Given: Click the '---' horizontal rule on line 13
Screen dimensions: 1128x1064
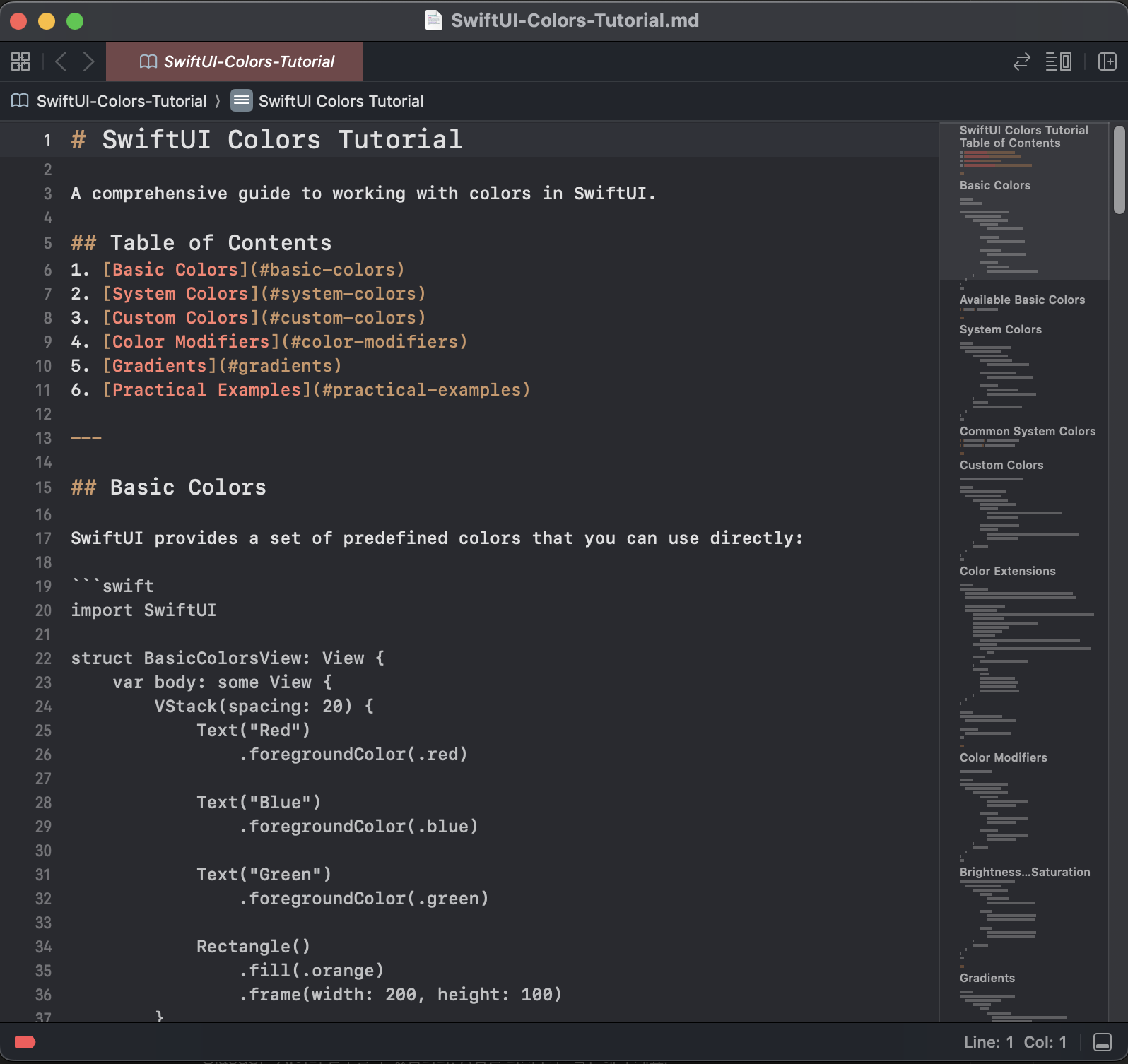Looking at the screenshot, I should (86, 438).
